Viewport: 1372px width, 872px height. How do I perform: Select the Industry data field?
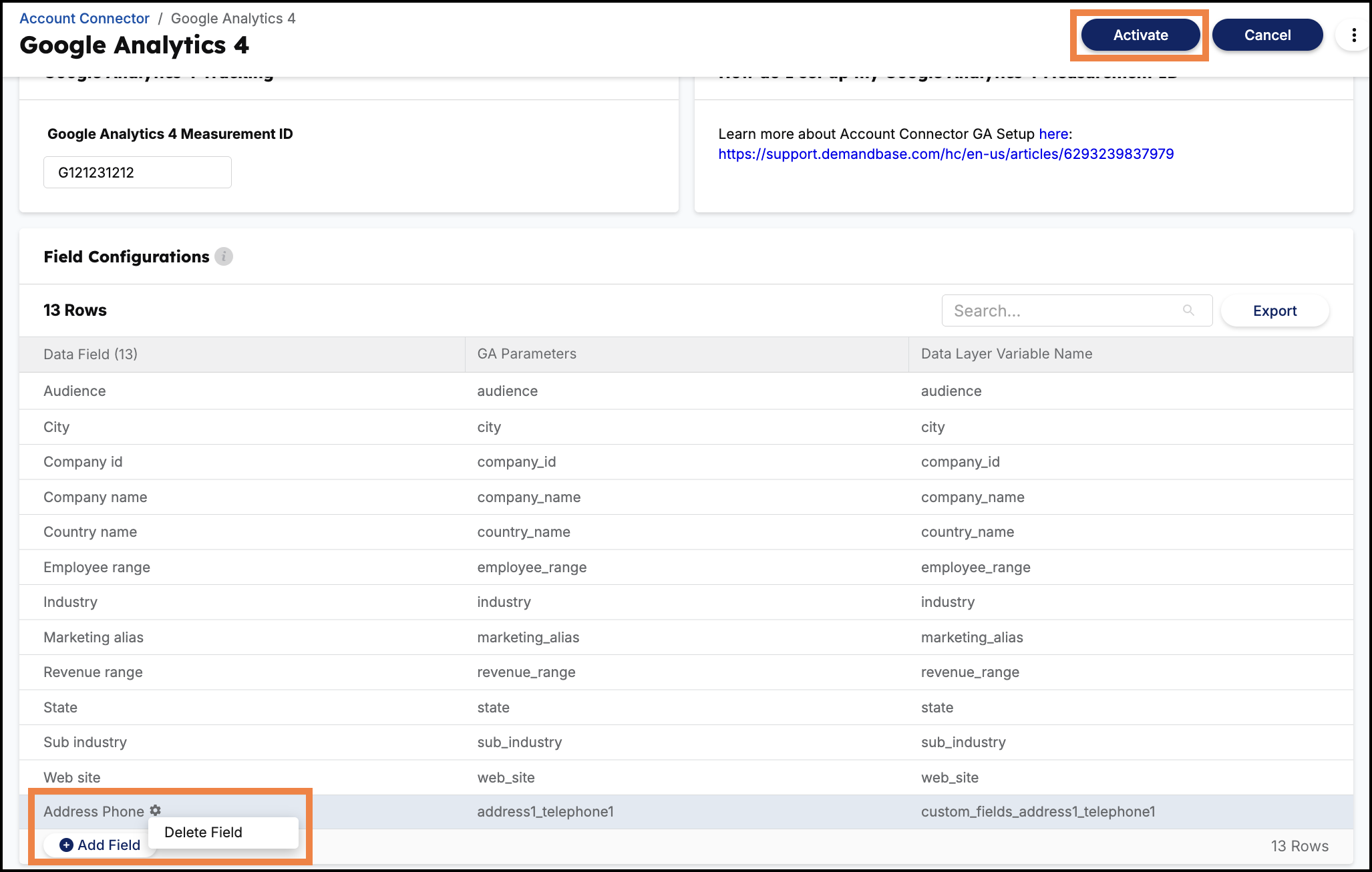point(70,602)
